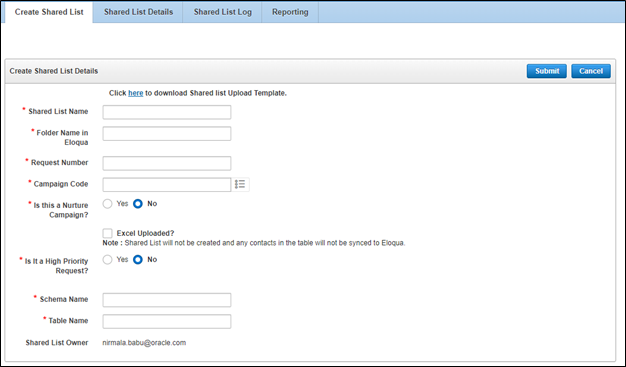Select Yes for High Priority Request
Screen dimensions: 626x367
(x=107, y=260)
